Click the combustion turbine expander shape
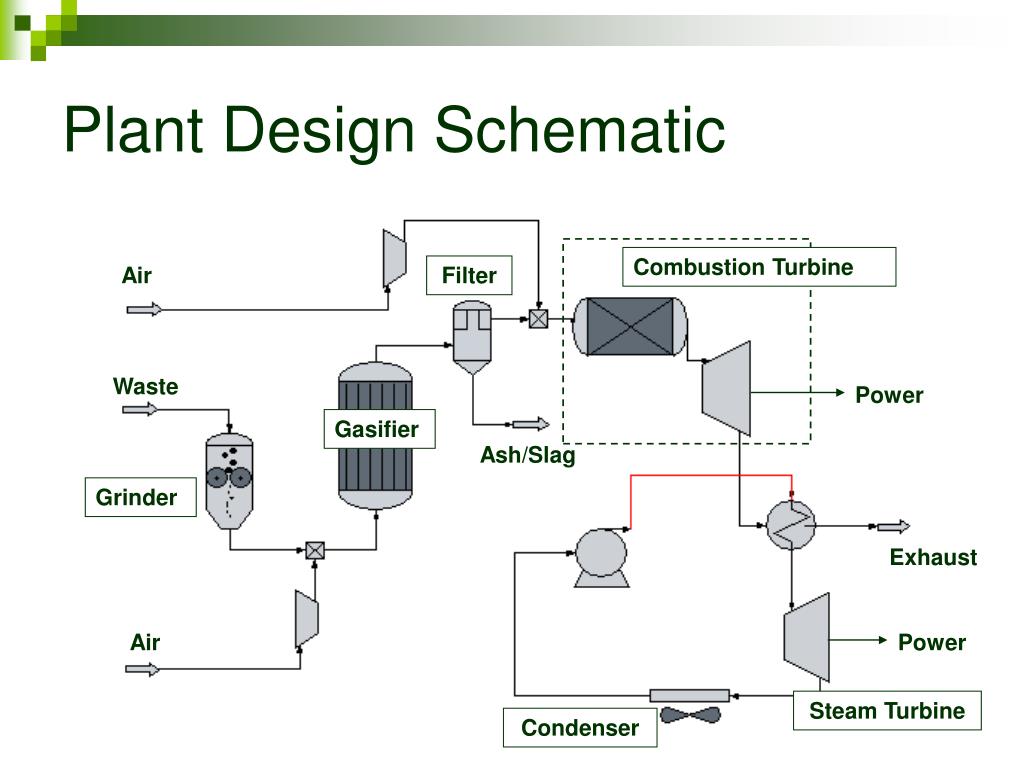The height and width of the screenshot is (768, 1024). pos(726,388)
